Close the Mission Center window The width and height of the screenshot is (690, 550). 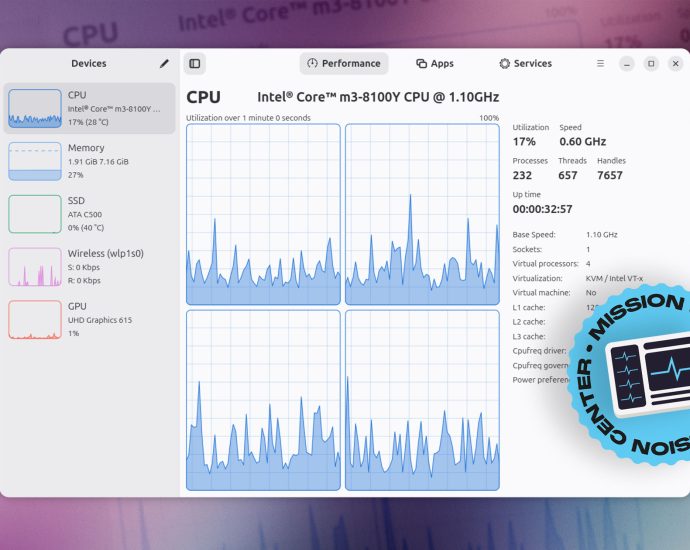pos(675,64)
